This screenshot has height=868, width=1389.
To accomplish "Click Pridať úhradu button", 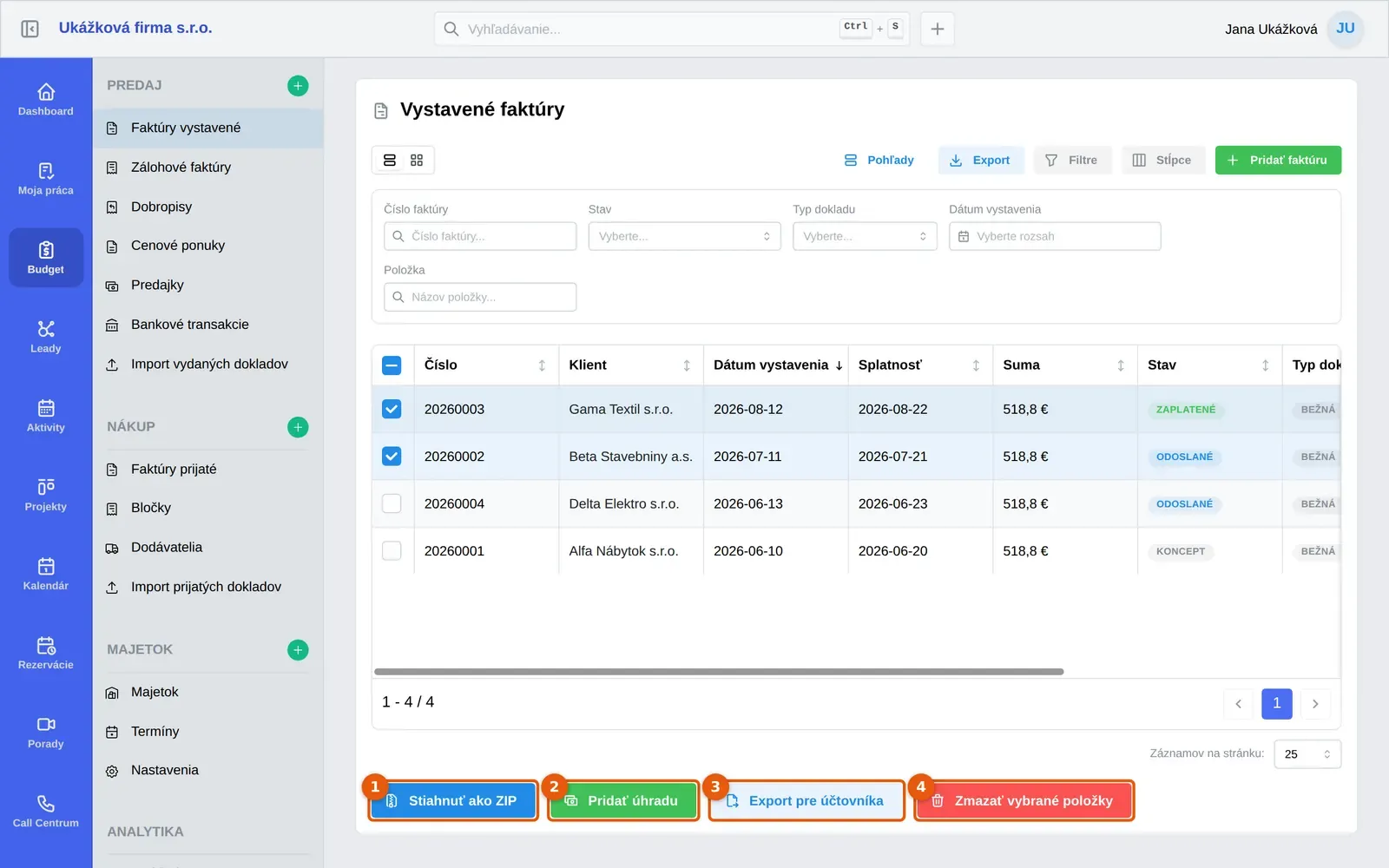I will pos(623,800).
